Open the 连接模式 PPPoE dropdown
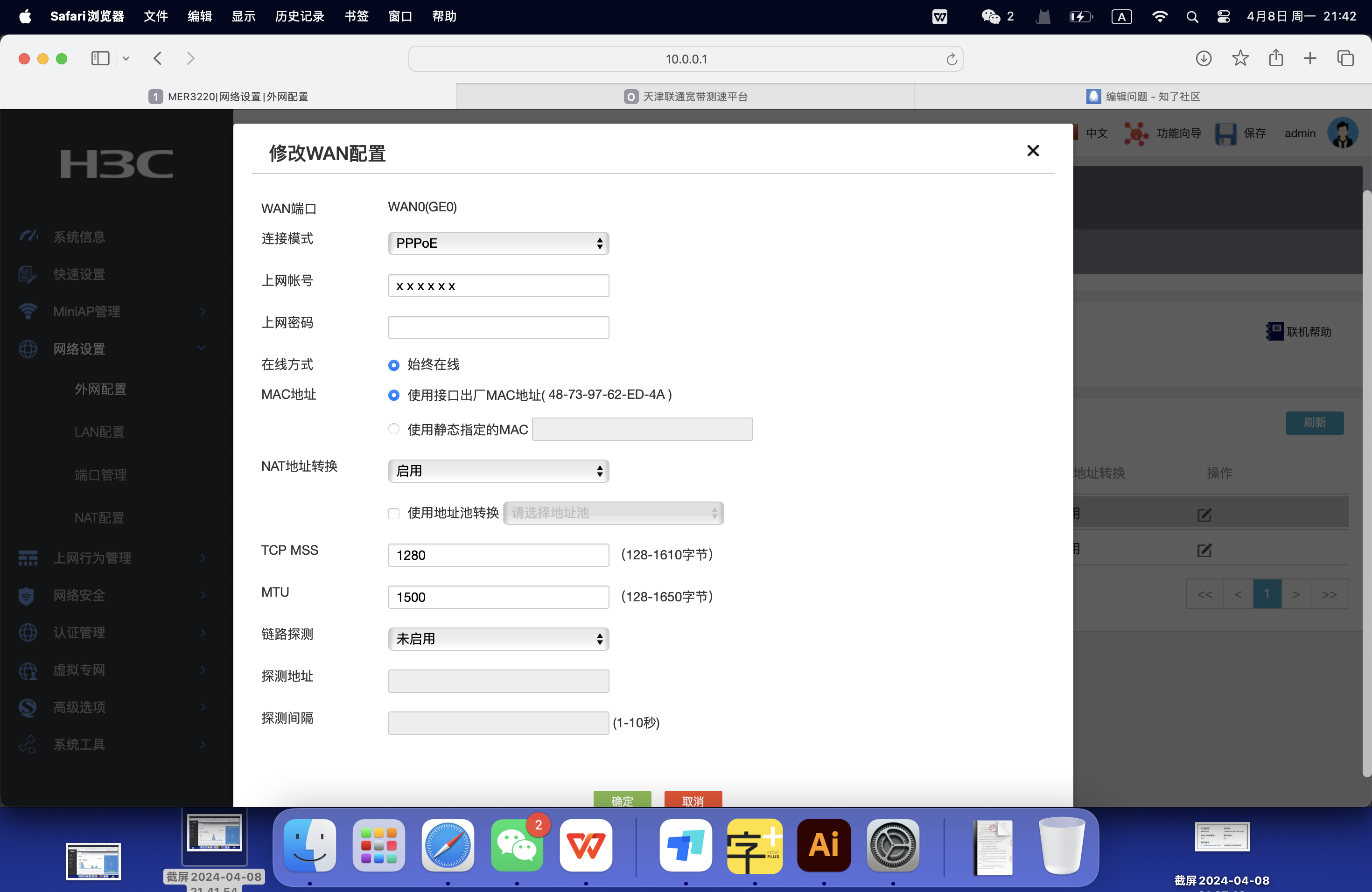This screenshot has height=892, width=1372. [x=498, y=243]
